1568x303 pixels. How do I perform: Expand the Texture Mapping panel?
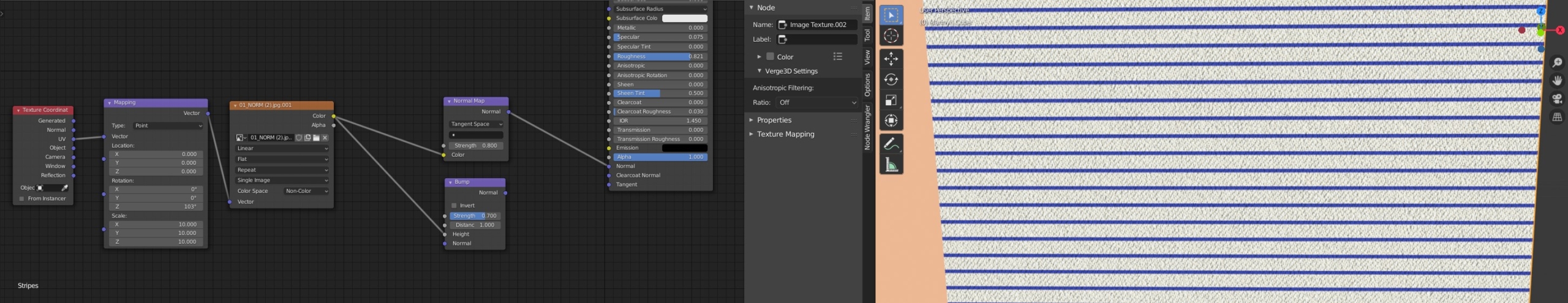coord(752,134)
